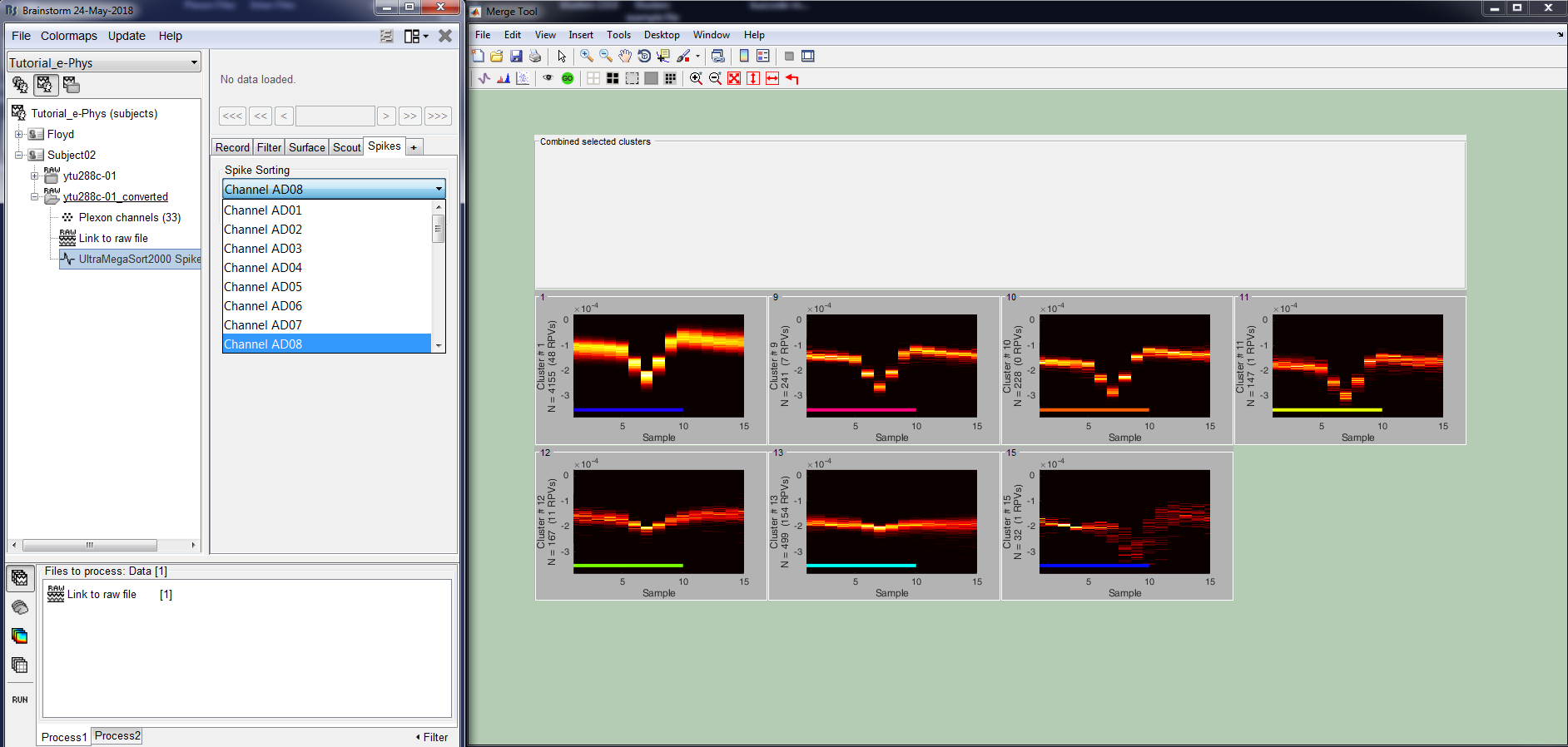Click the Data Cursor tool icon

pyautogui.click(x=663, y=56)
